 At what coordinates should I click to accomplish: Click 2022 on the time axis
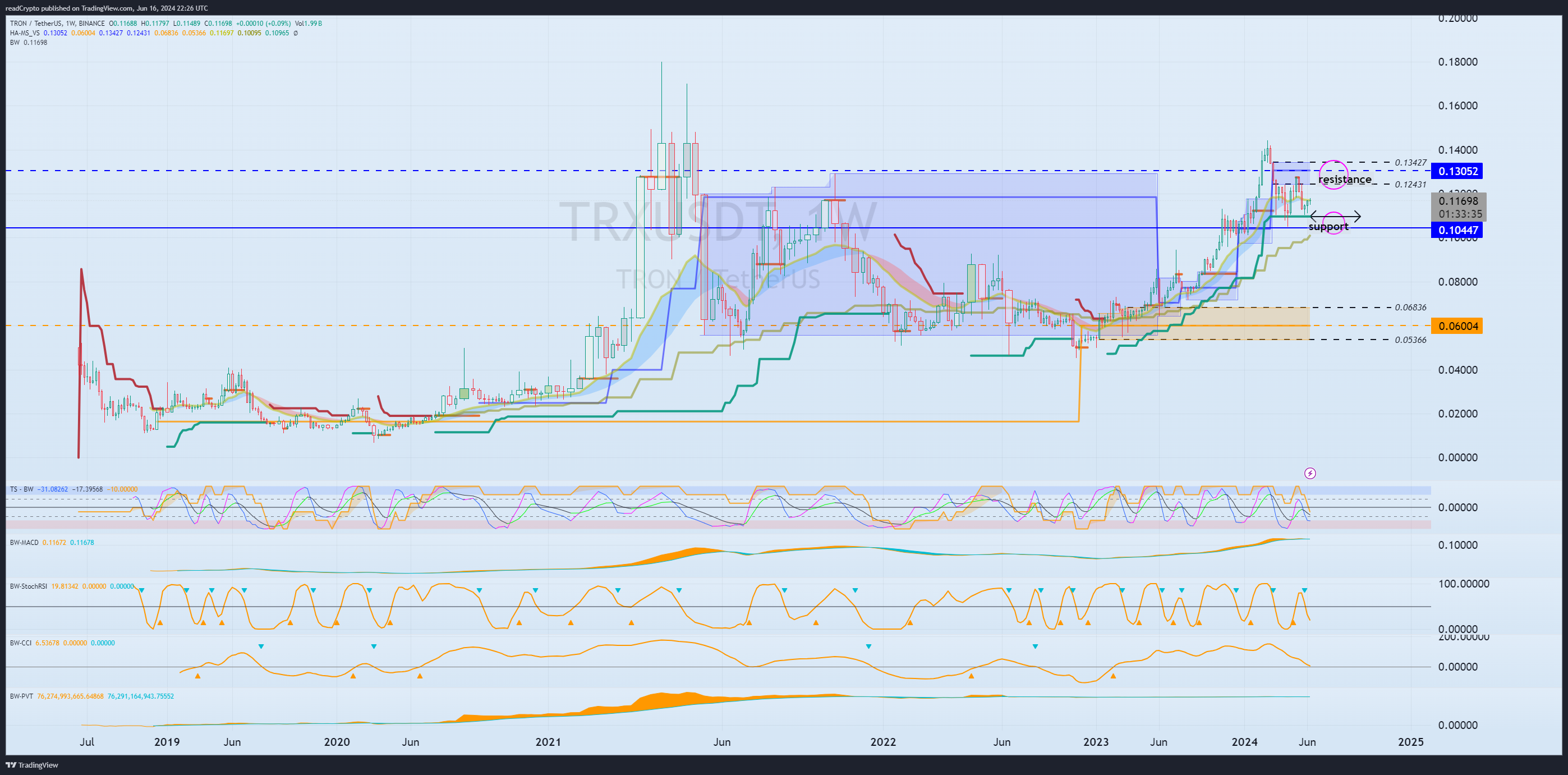point(883,742)
